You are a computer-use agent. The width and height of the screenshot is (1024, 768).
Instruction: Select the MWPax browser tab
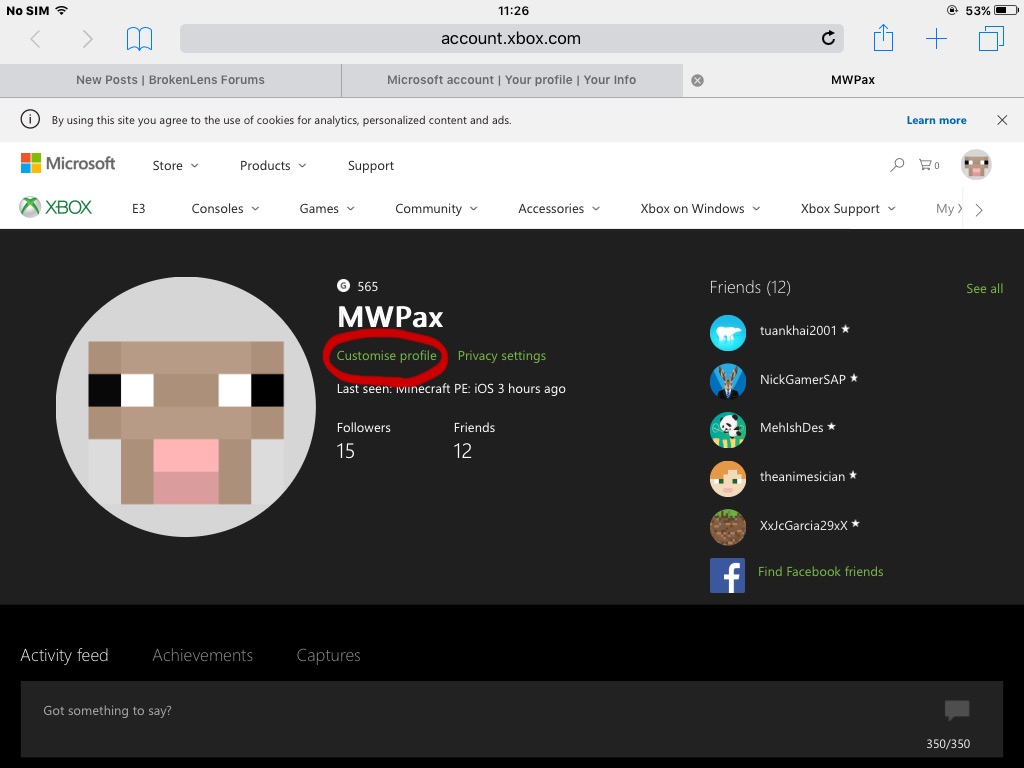coord(853,80)
